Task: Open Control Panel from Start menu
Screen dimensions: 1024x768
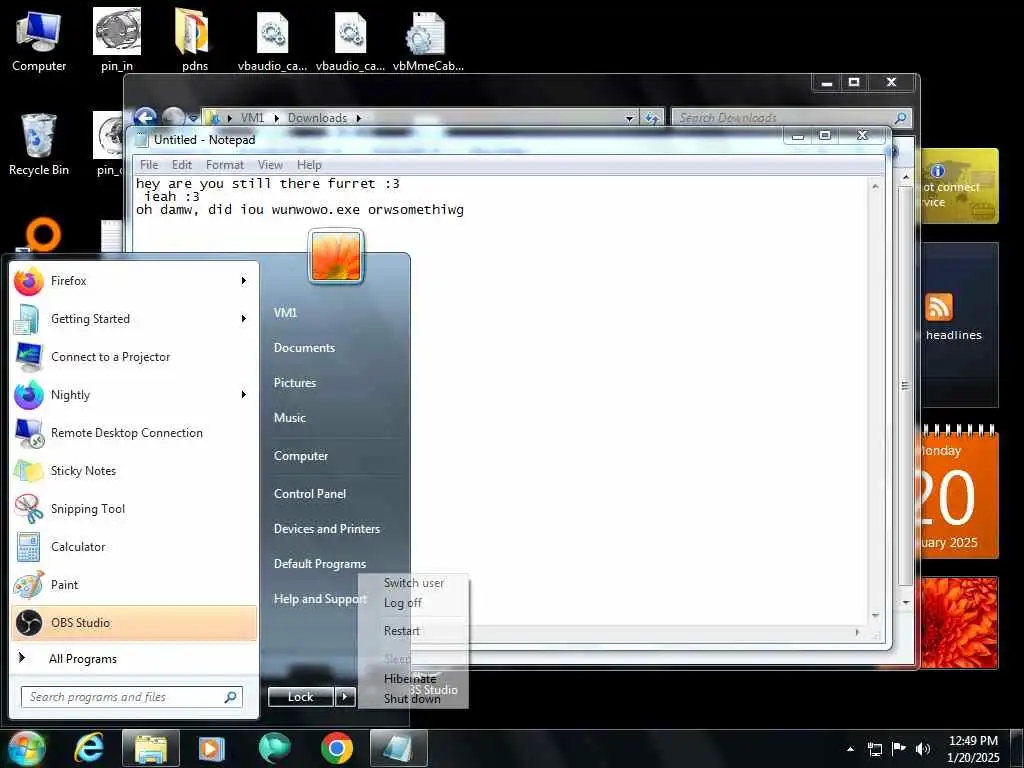Action: [x=310, y=494]
